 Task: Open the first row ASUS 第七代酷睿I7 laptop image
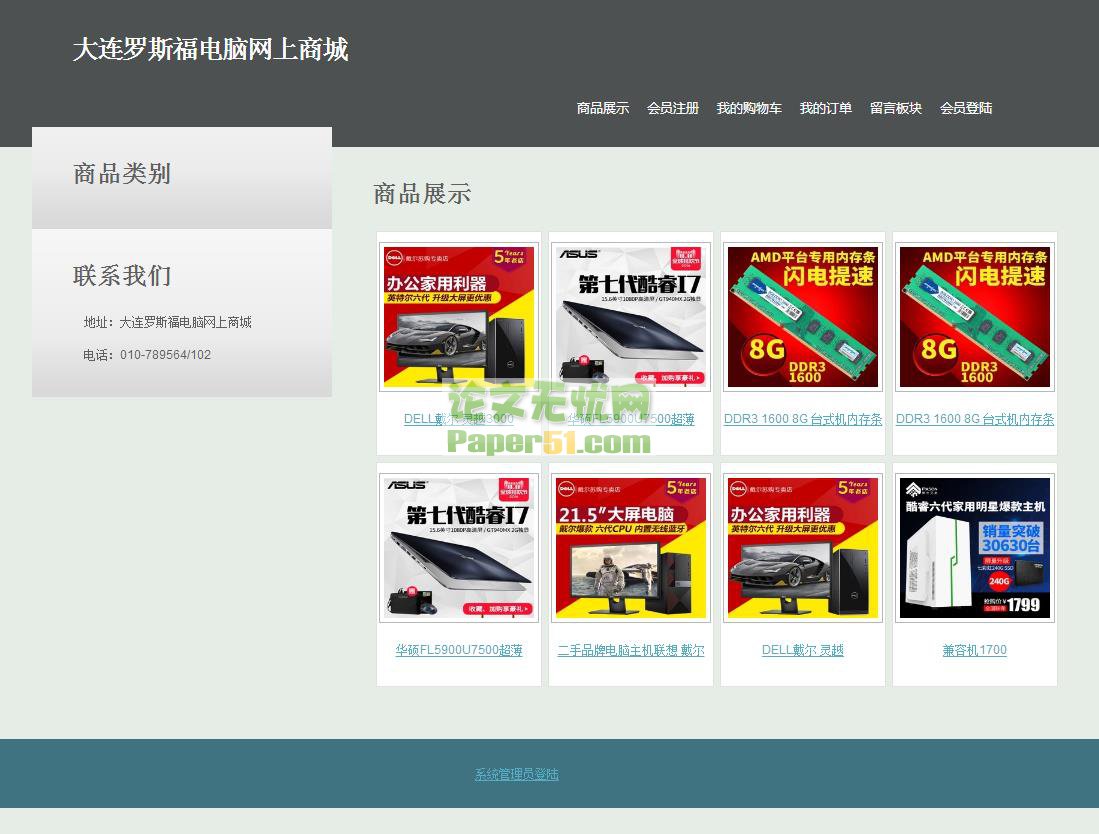[631, 317]
